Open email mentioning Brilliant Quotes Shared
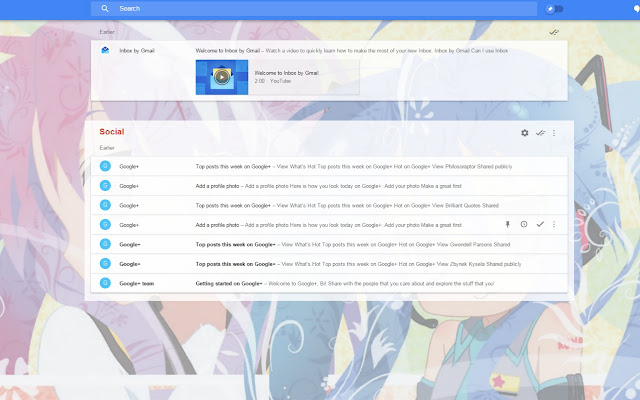 (329, 205)
